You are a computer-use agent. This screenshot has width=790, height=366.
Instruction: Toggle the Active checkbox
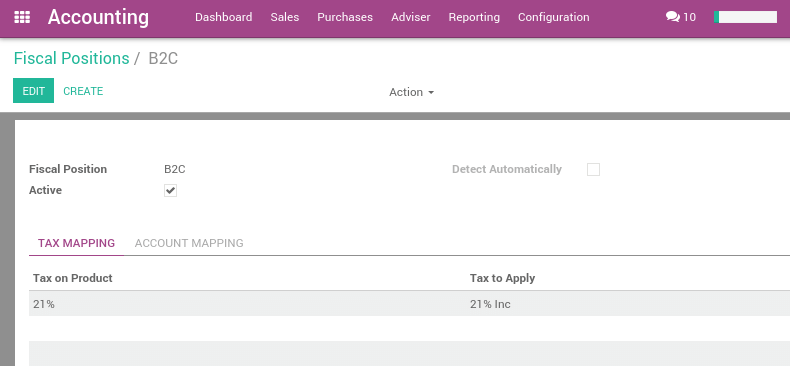(170, 191)
